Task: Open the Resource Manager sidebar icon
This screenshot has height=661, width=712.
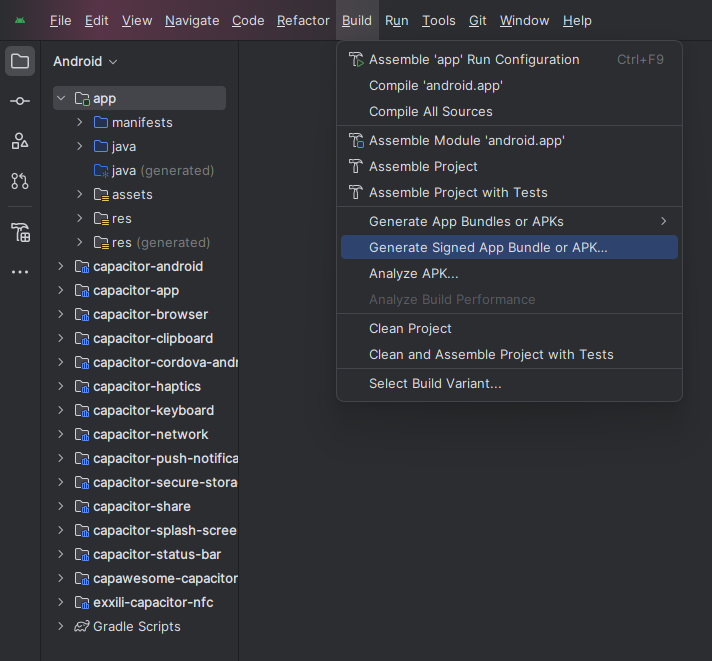Action: click(x=20, y=141)
